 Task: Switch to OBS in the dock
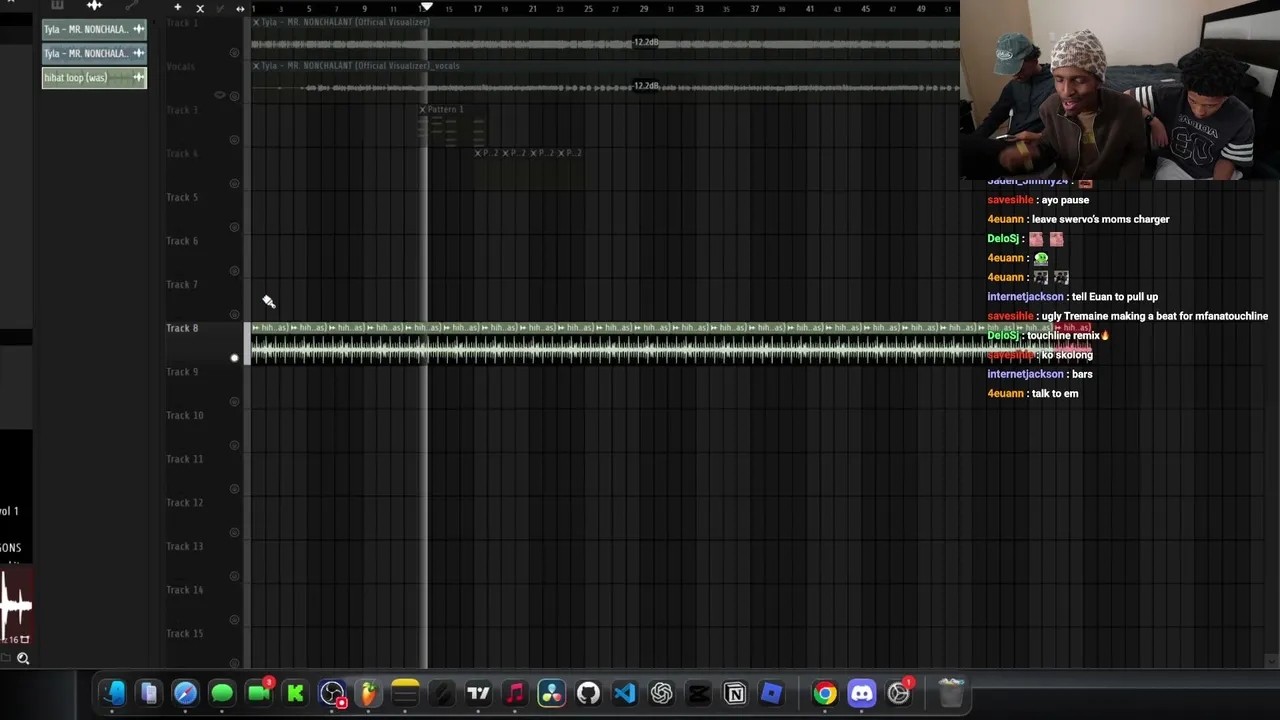333,693
